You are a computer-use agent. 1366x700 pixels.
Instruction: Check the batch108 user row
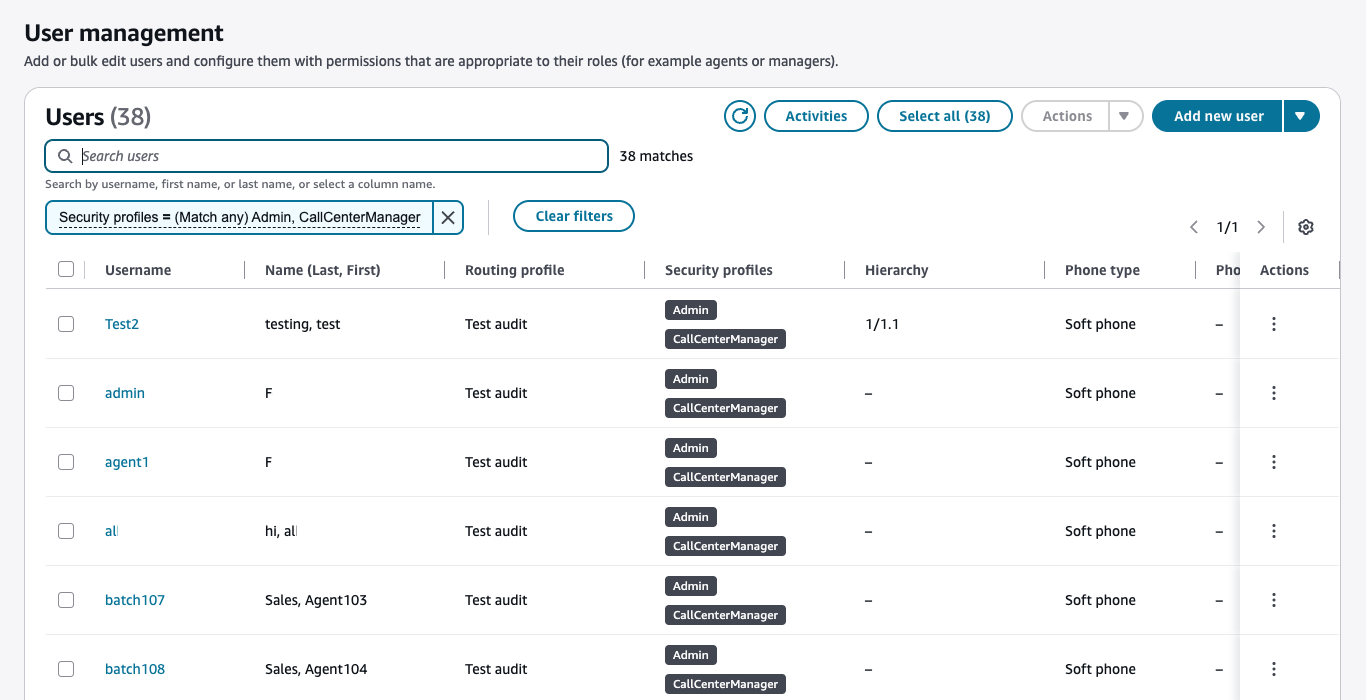coord(66,669)
